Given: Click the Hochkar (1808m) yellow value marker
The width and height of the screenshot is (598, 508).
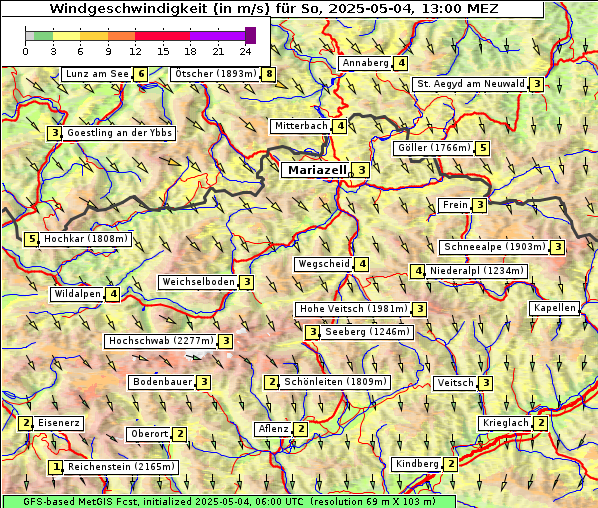Looking at the screenshot, I should pos(32,239).
